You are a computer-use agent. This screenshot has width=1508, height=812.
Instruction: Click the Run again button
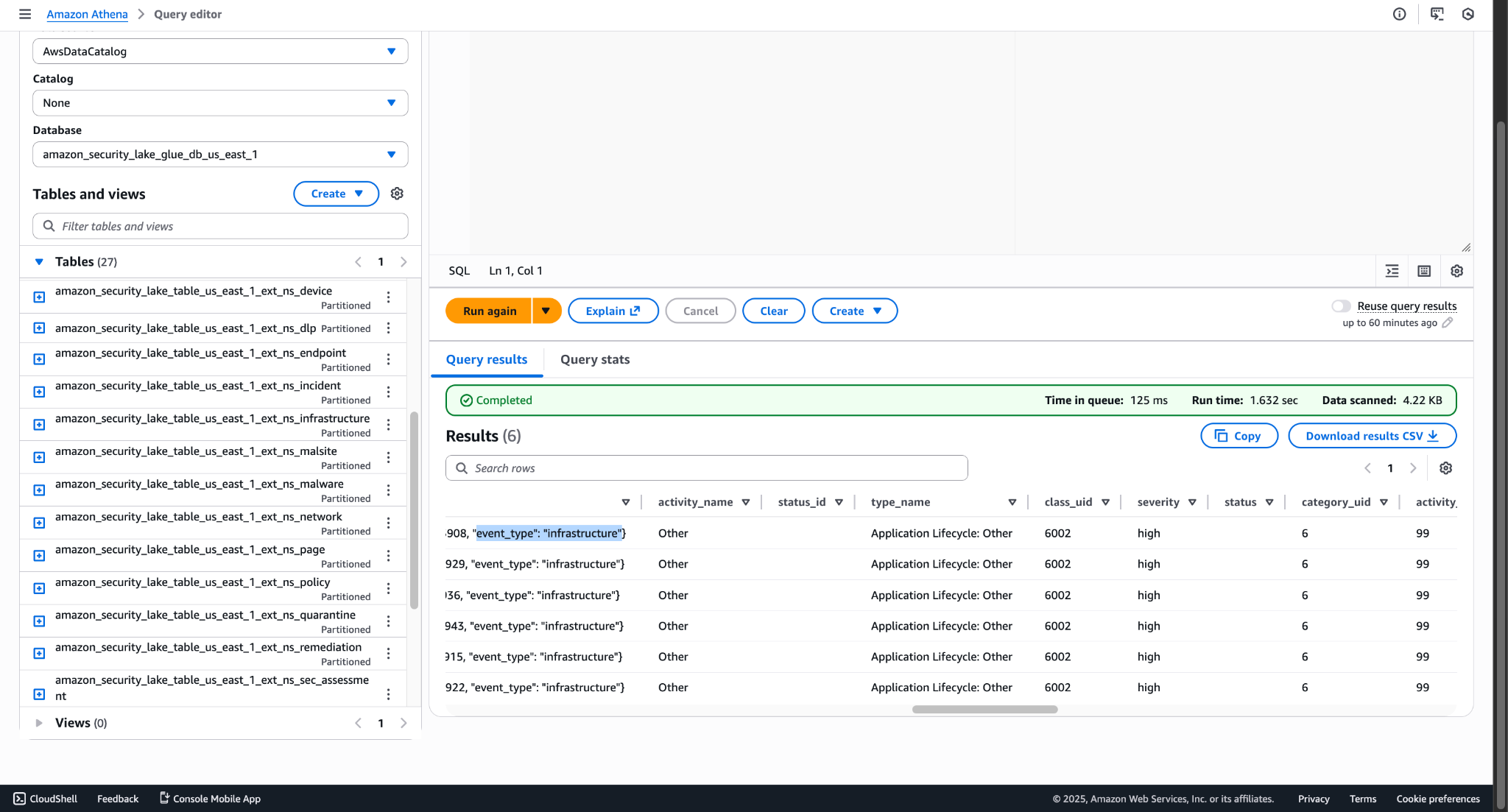489,311
